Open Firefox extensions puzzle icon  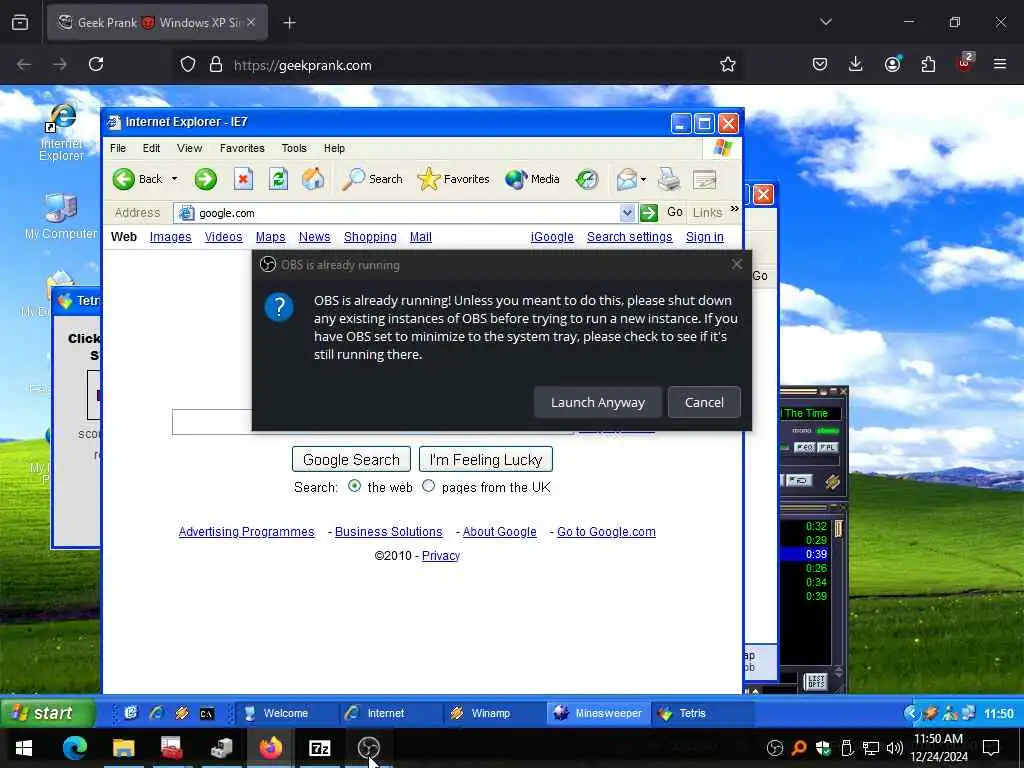[x=928, y=64]
